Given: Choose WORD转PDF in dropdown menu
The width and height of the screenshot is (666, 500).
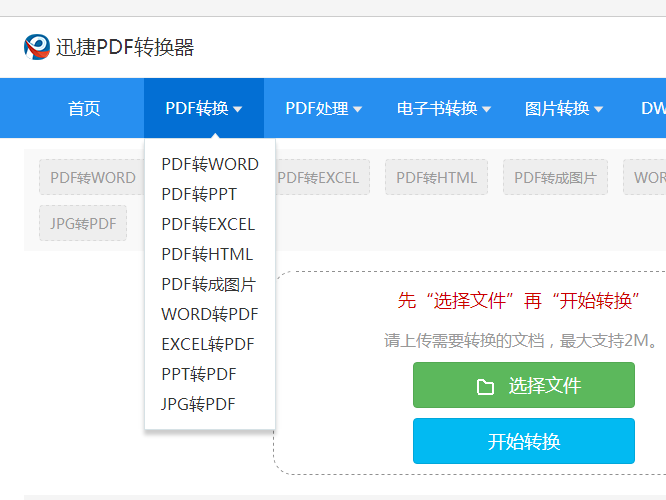Looking at the screenshot, I should pyautogui.click(x=210, y=314).
